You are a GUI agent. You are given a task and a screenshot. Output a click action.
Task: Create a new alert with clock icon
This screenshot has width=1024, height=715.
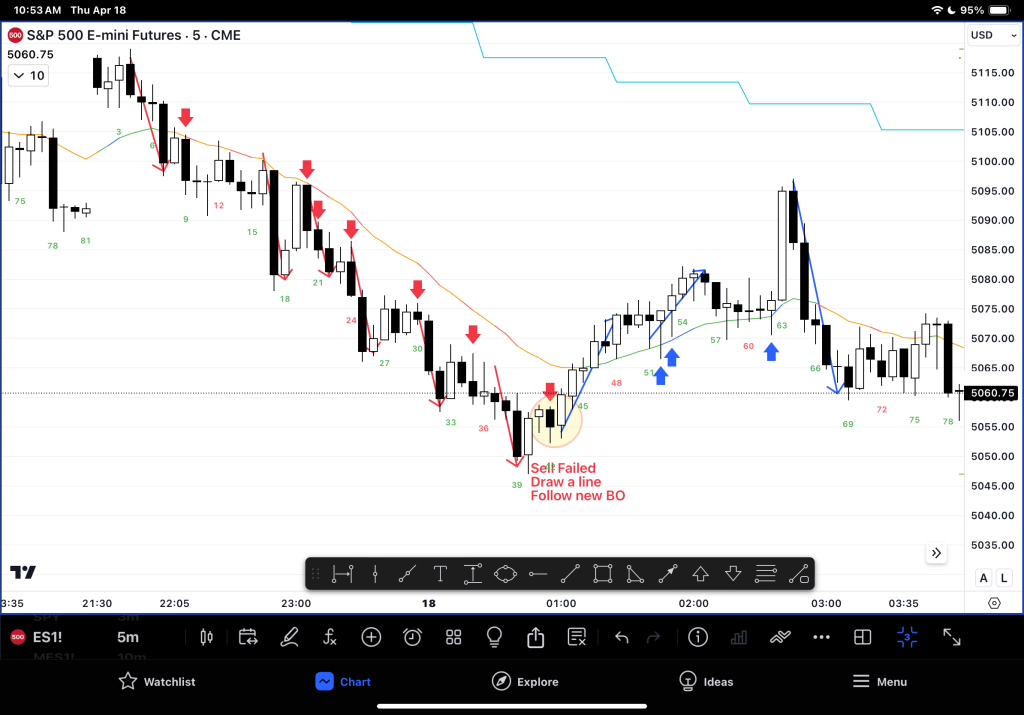412,637
